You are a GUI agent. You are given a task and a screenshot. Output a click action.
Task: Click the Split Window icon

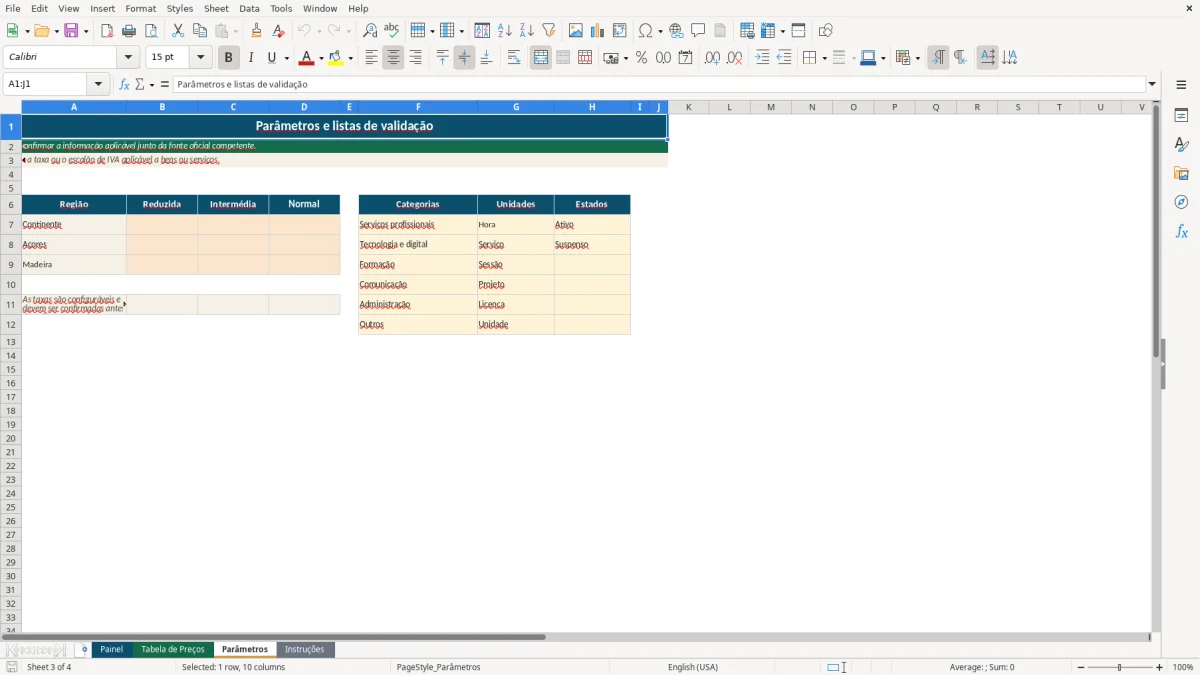tap(798, 31)
